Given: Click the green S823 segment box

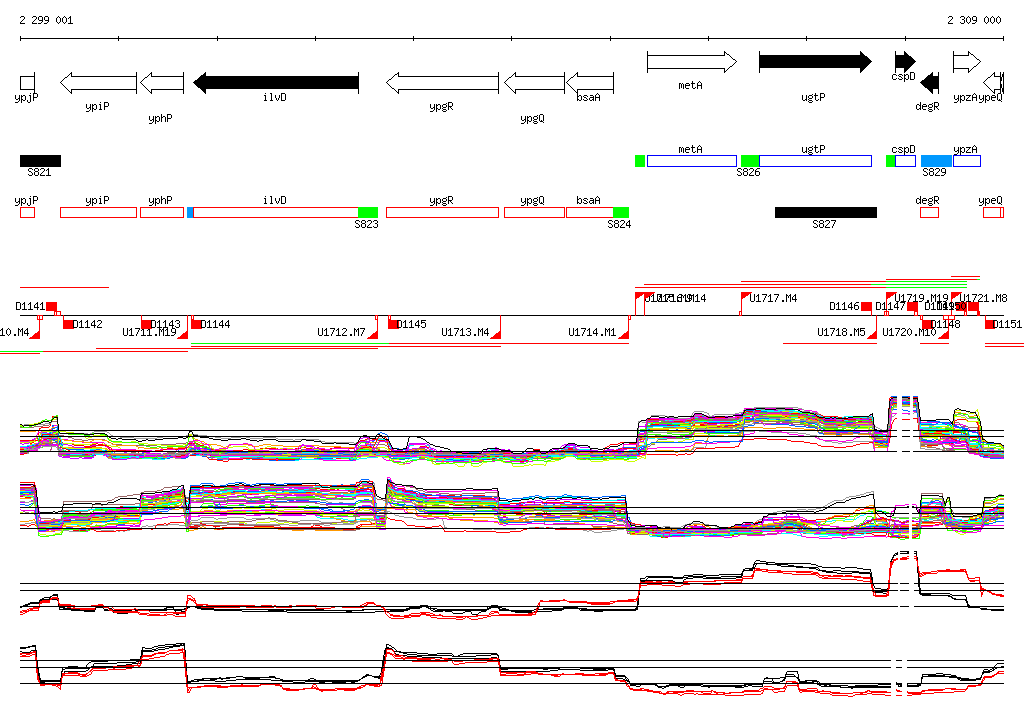Looking at the screenshot, I should (x=368, y=212).
